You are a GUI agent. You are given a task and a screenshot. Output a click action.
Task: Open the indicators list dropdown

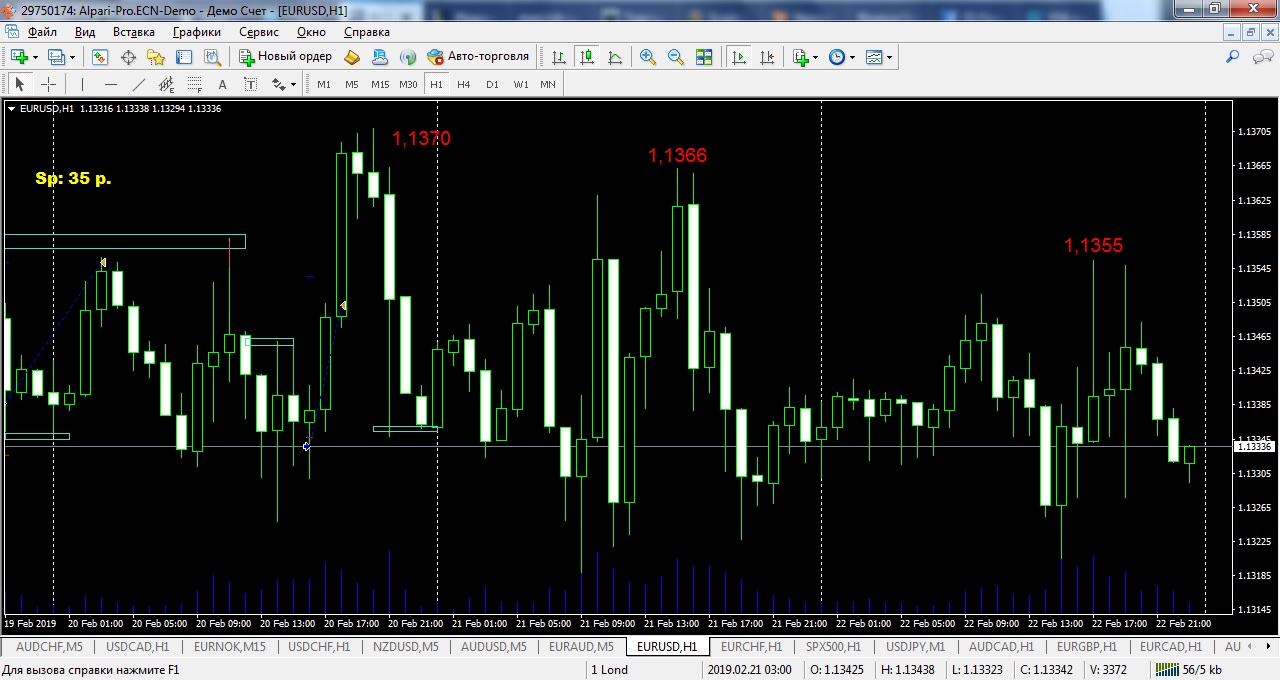[815, 57]
